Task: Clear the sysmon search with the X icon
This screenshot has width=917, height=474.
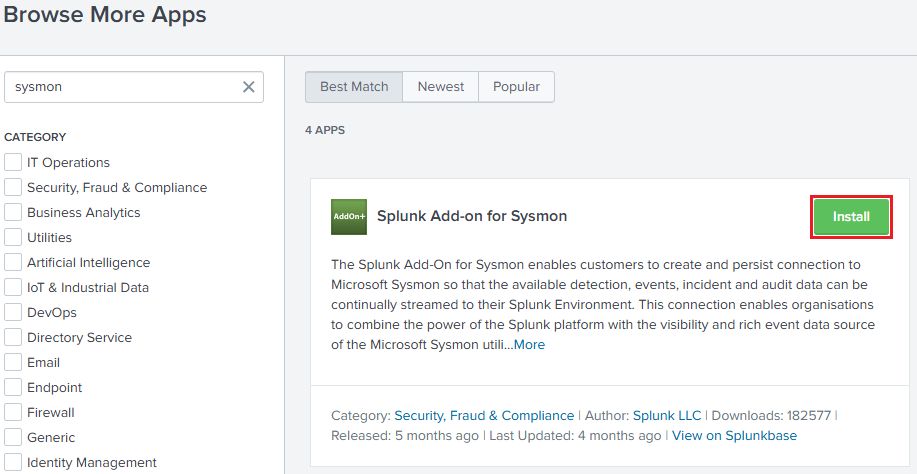Action: pyautogui.click(x=249, y=87)
